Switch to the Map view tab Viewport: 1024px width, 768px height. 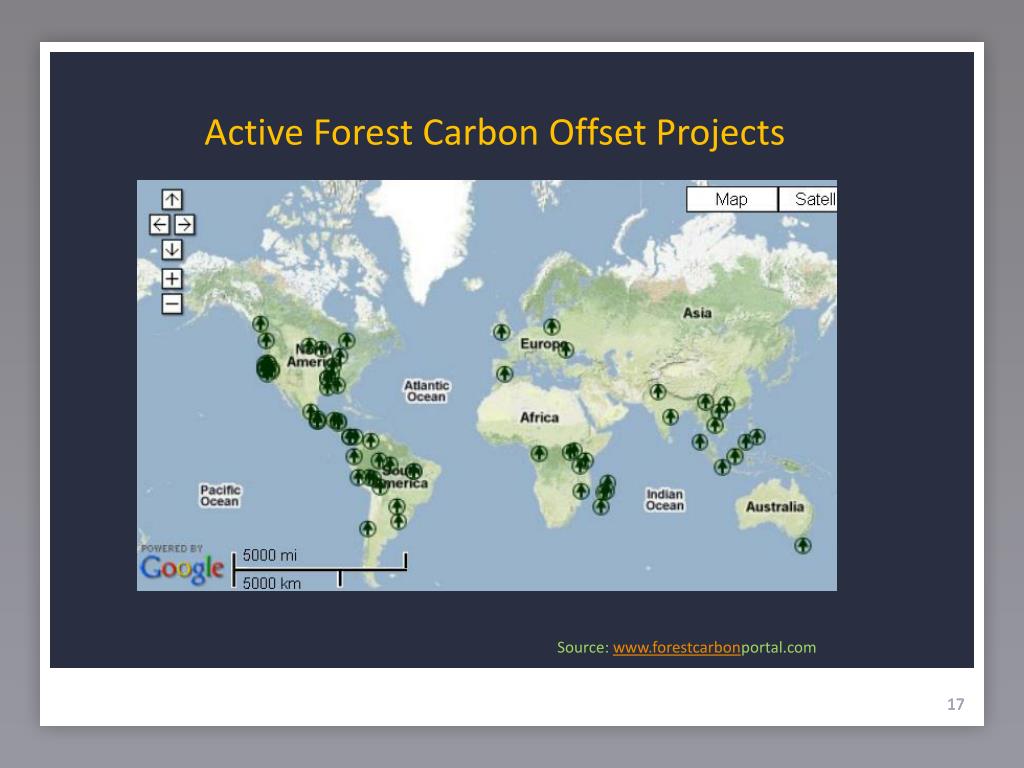pyautogui.click(x=731, y=199)
